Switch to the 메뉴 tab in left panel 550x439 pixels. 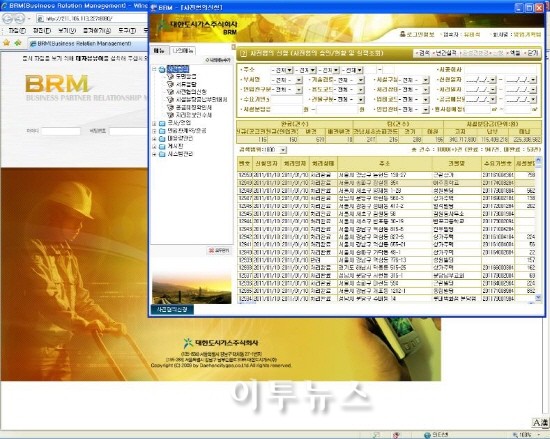[159, 50]
